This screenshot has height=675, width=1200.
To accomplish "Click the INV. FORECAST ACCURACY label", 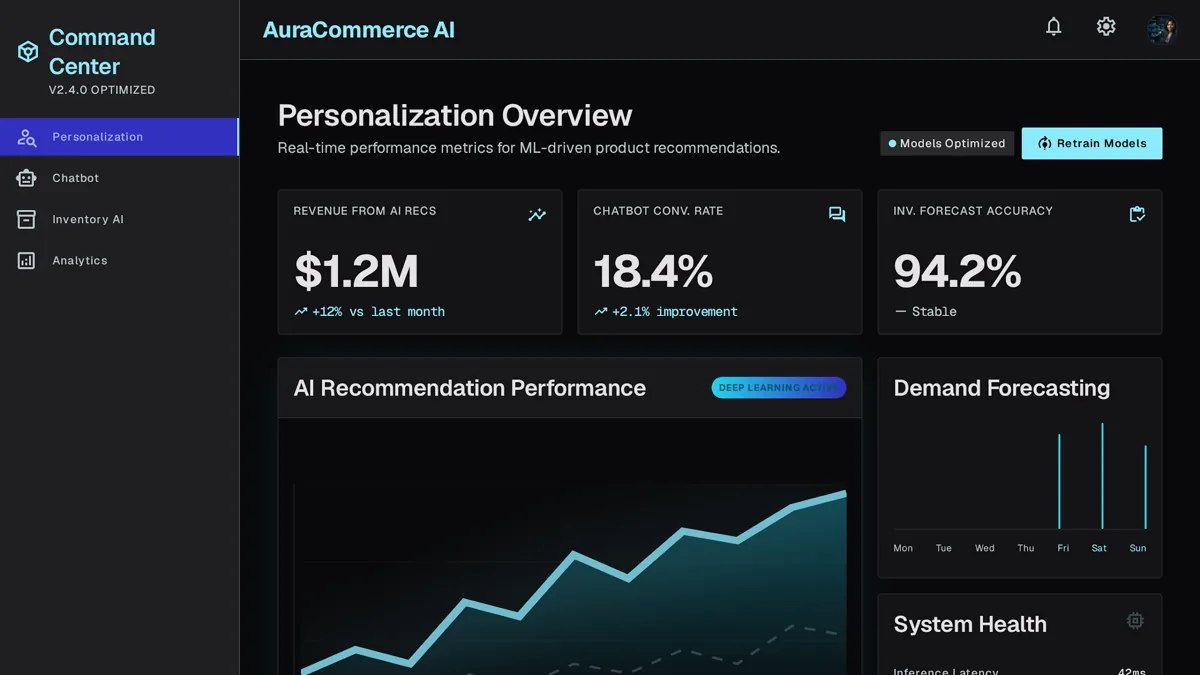I will tap(973, 211).
